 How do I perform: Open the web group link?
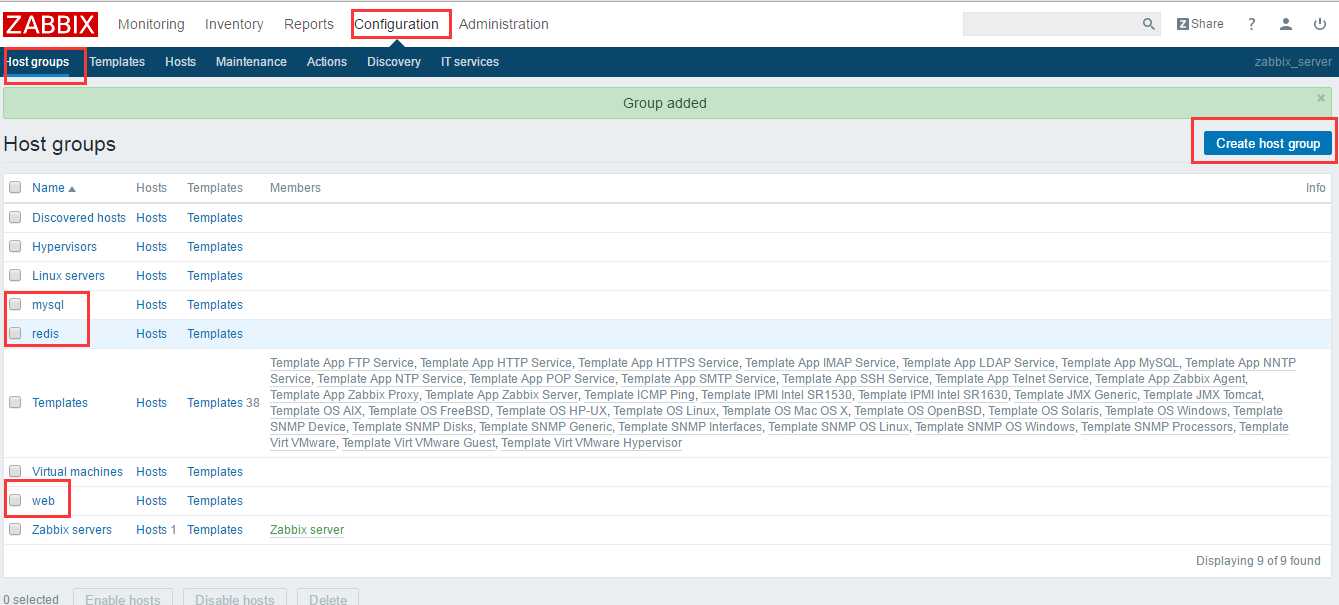point(43,500)
